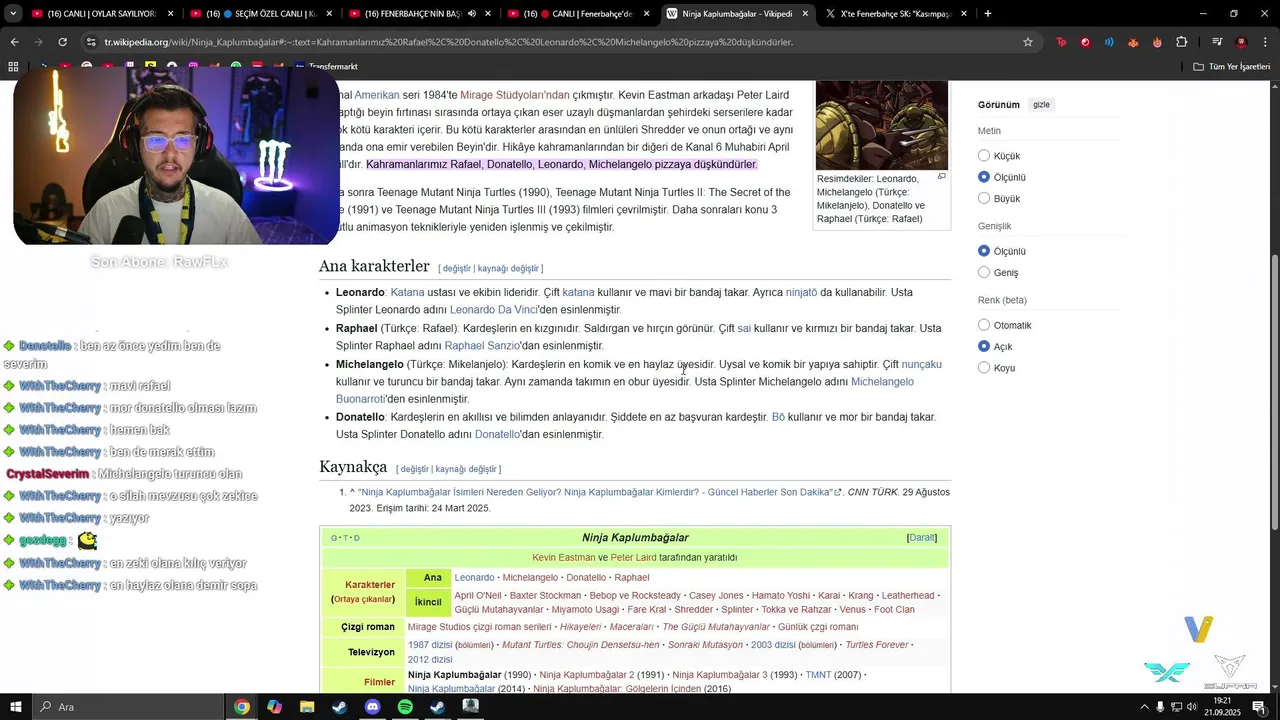This screenshot has width=1280, height=720.
Task: Switch to the SEÇİM ÖZEL CANLI tab
Action: tap(262, 13)
